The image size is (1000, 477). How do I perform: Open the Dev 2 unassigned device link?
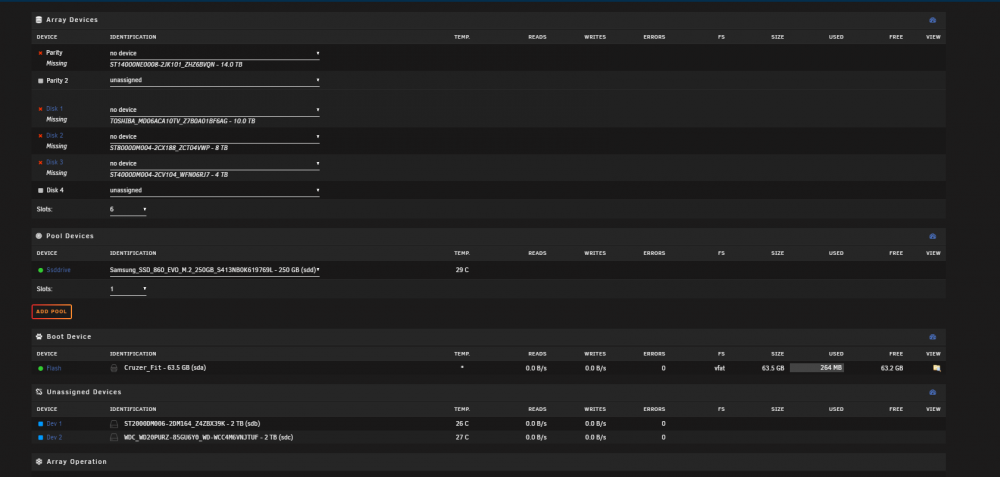[x=54, y=438]
